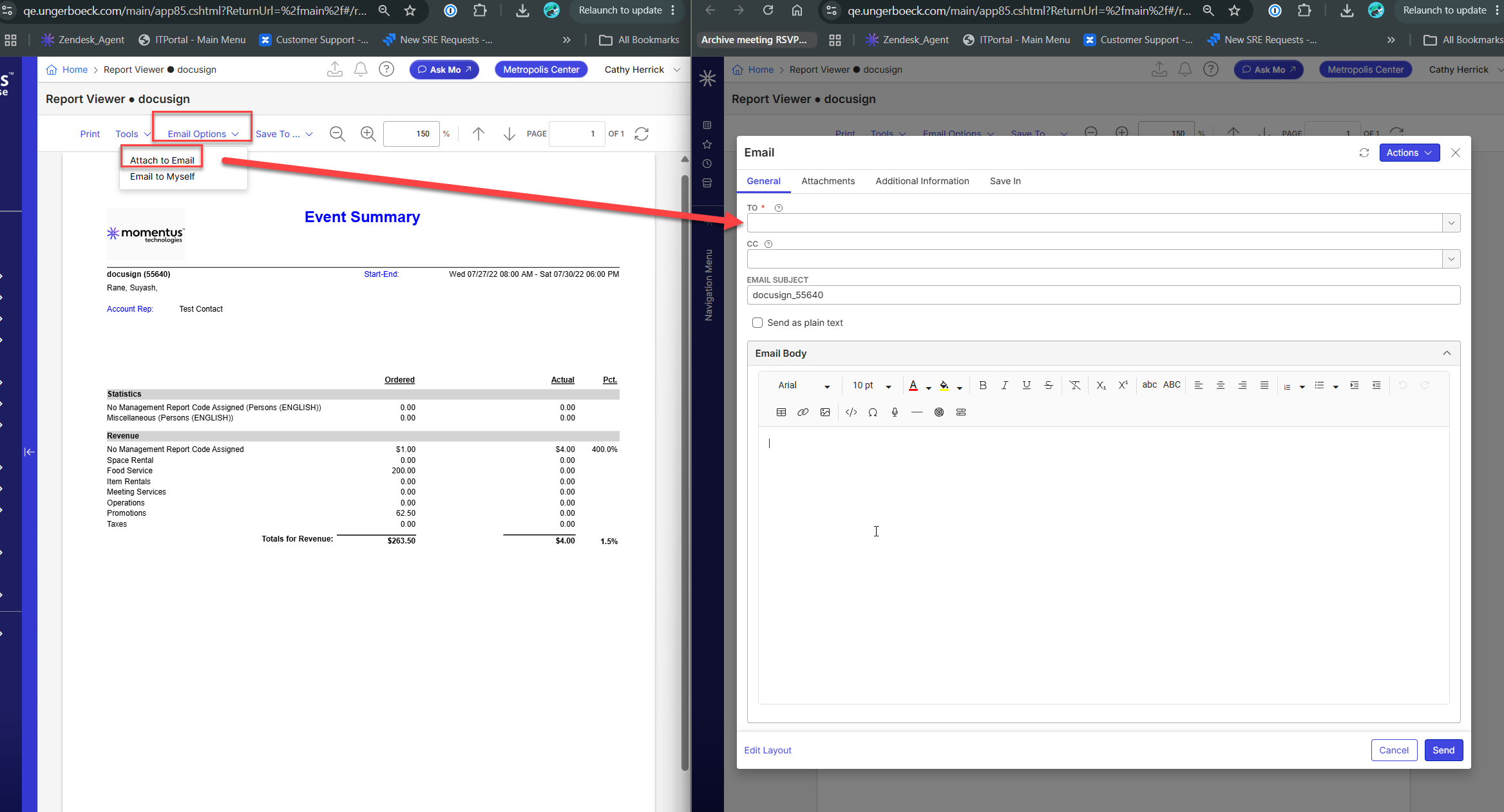This screenshot has height=812, width=1504.
Task: Enable Send as plain text
Action: click(x=757, y=323)
